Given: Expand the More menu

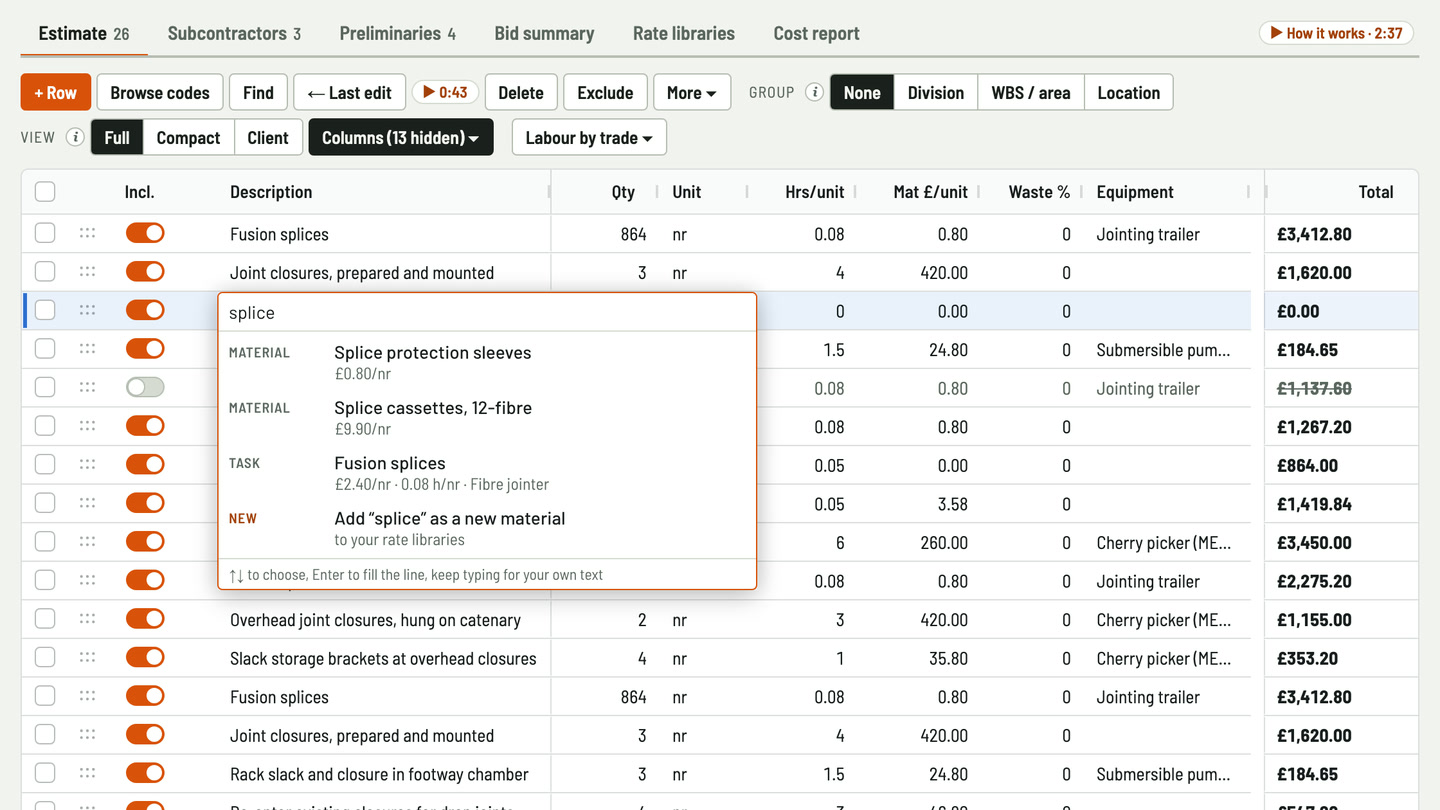Looking at the screenshot, I should point(692,93).
